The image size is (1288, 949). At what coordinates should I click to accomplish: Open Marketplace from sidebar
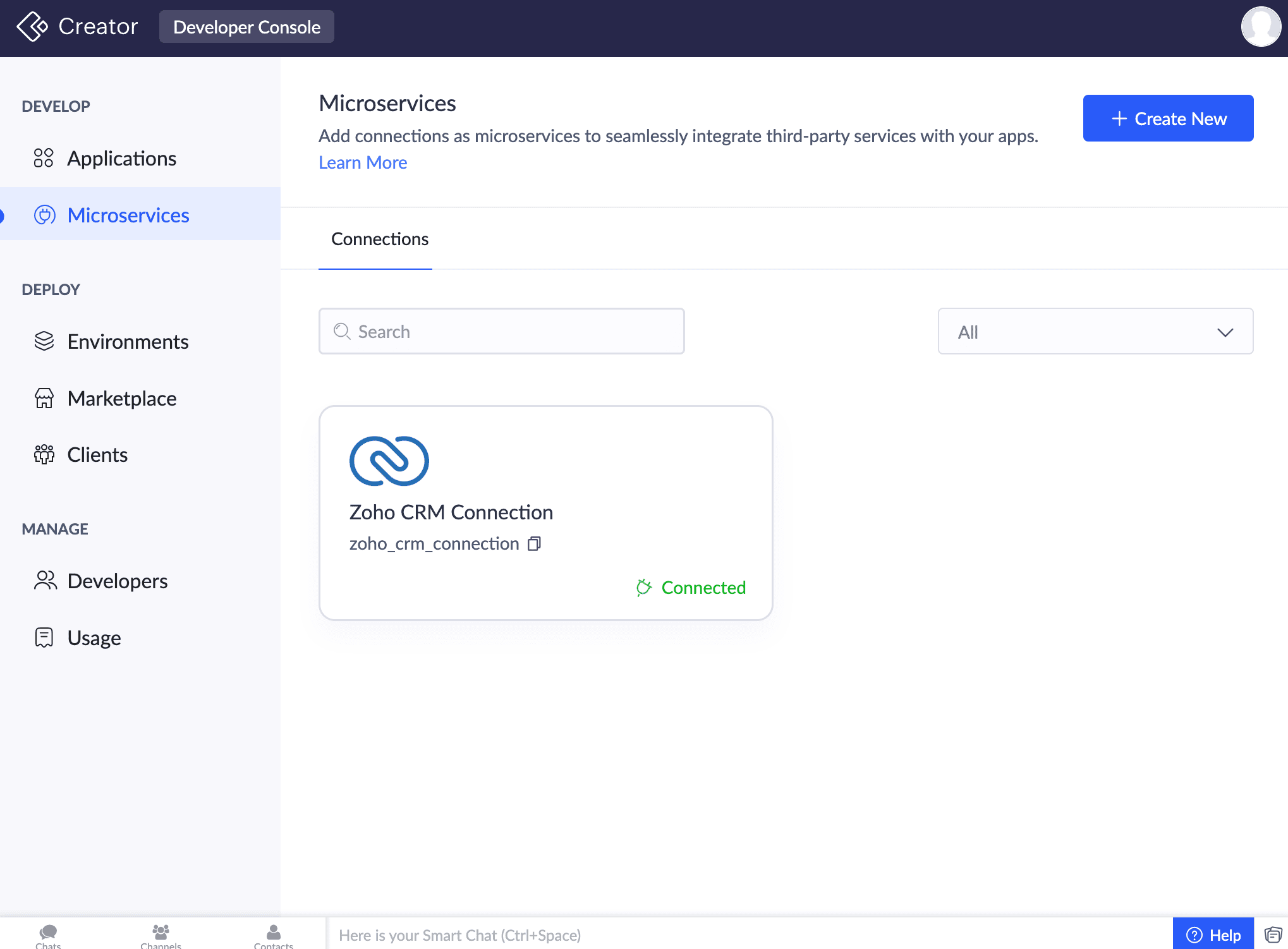(x=121, y=399)
